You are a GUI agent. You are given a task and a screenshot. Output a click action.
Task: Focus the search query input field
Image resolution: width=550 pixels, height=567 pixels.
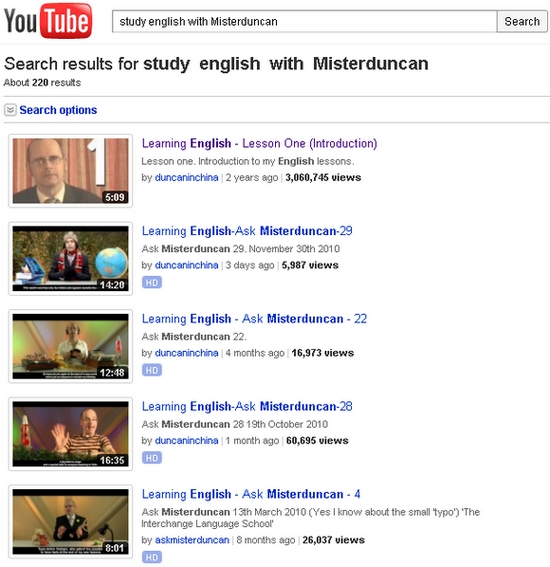pos(304,21)
